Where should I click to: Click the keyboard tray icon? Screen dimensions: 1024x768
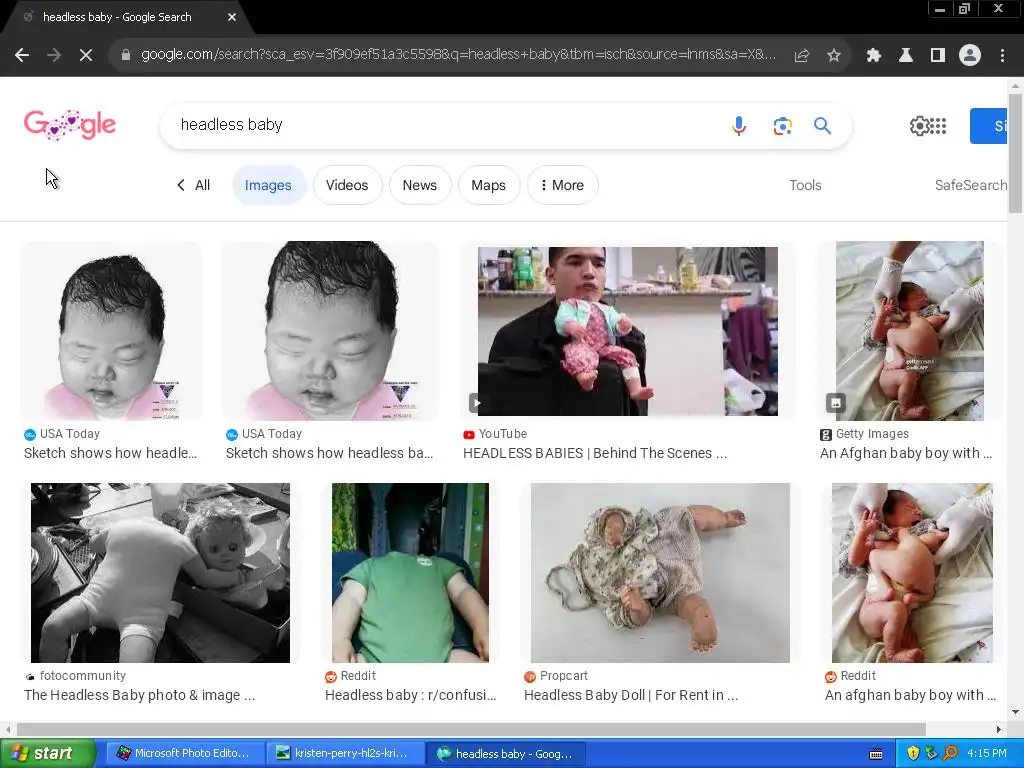876,754
